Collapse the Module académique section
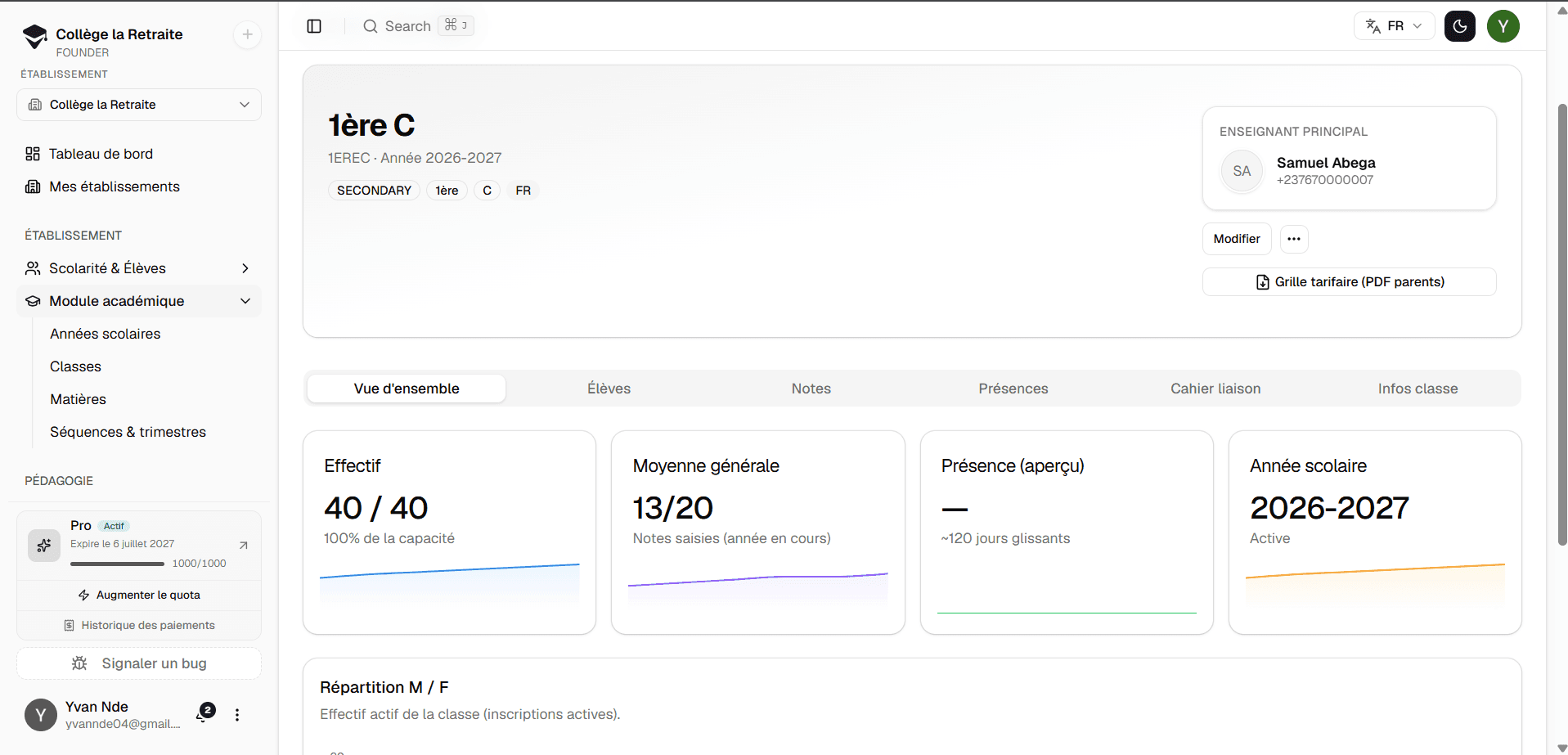Image resolution: width=1568 pixels, height=755 pixels. 139,301
